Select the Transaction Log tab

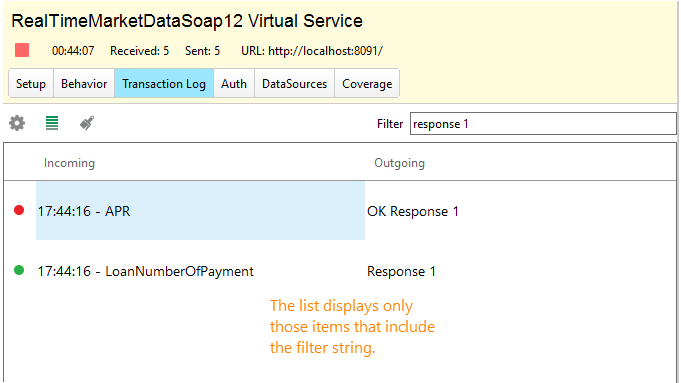(164, 83)
